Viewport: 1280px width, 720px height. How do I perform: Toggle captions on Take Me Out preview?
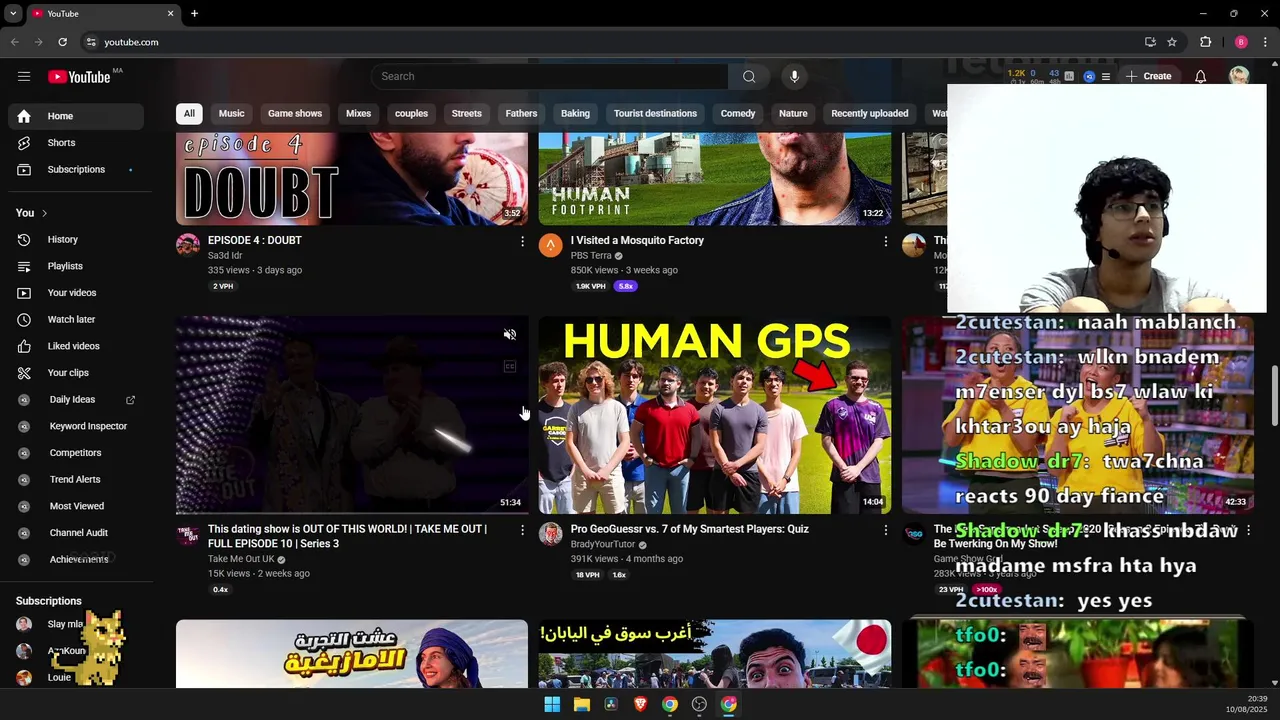tap(510, 367)
